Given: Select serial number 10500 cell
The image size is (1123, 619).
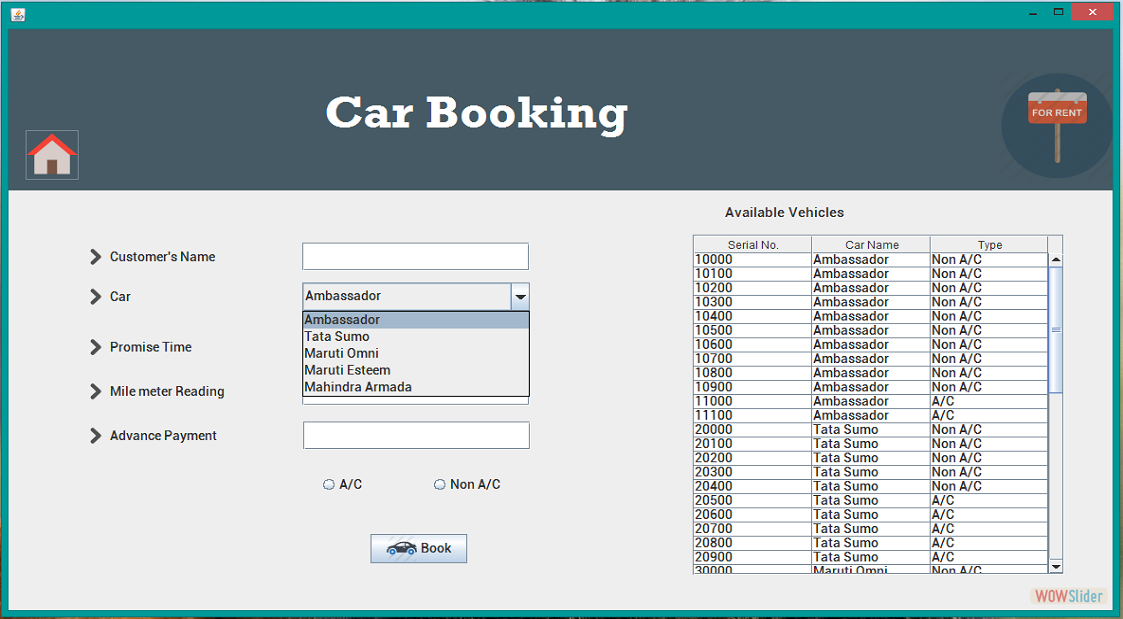Looking at the screenshot, I should point(753,330).
